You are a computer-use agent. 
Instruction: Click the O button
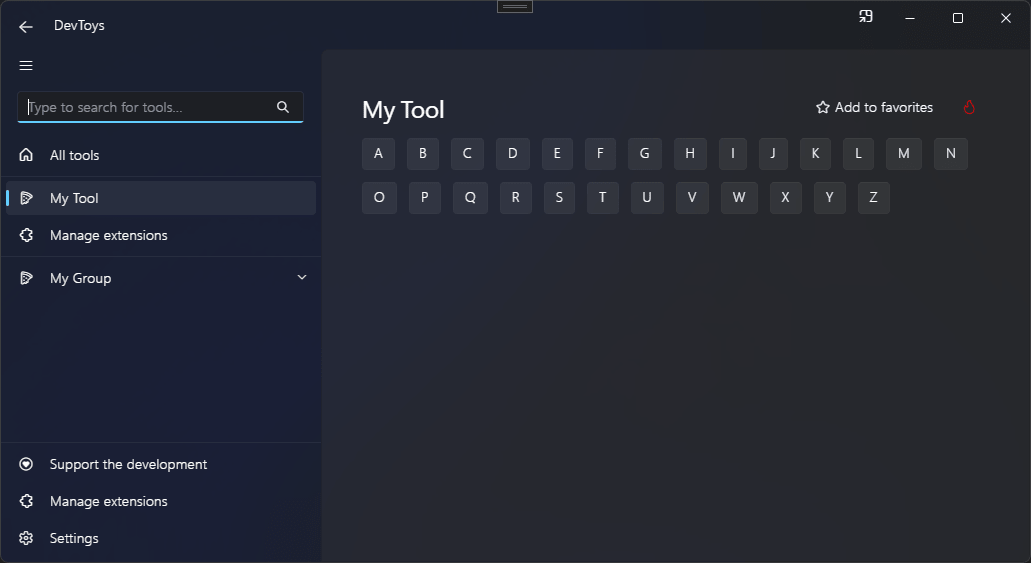pos(379,198)
